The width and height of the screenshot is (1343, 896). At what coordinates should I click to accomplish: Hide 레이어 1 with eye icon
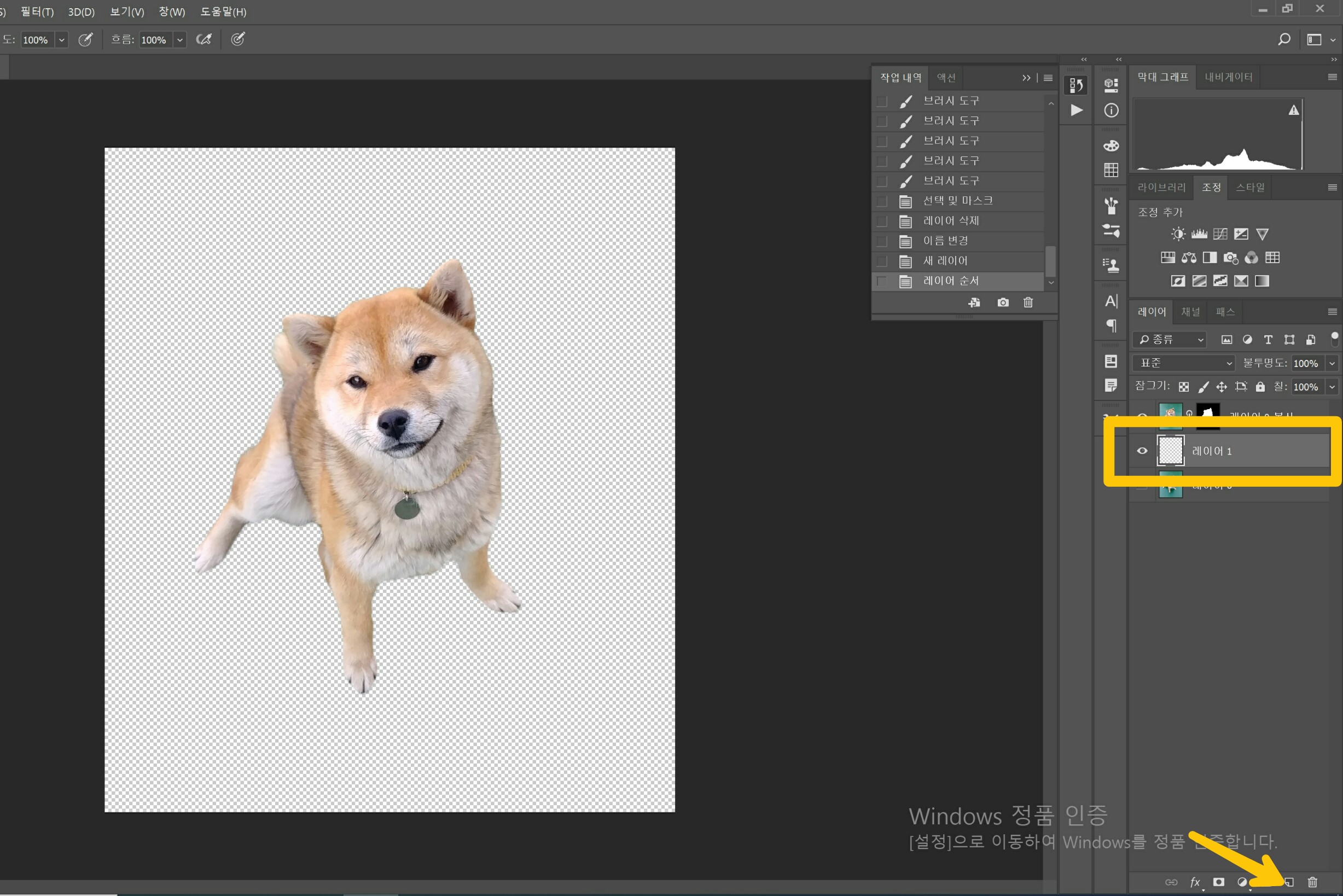point(1142,451)
